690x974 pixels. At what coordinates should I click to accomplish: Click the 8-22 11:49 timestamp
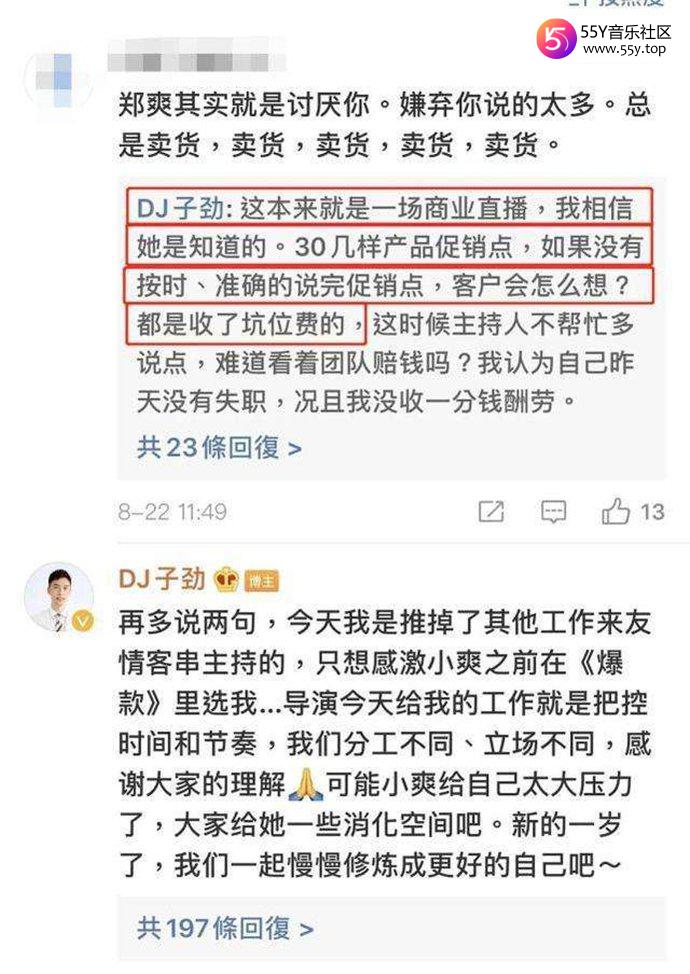(173, 512)
